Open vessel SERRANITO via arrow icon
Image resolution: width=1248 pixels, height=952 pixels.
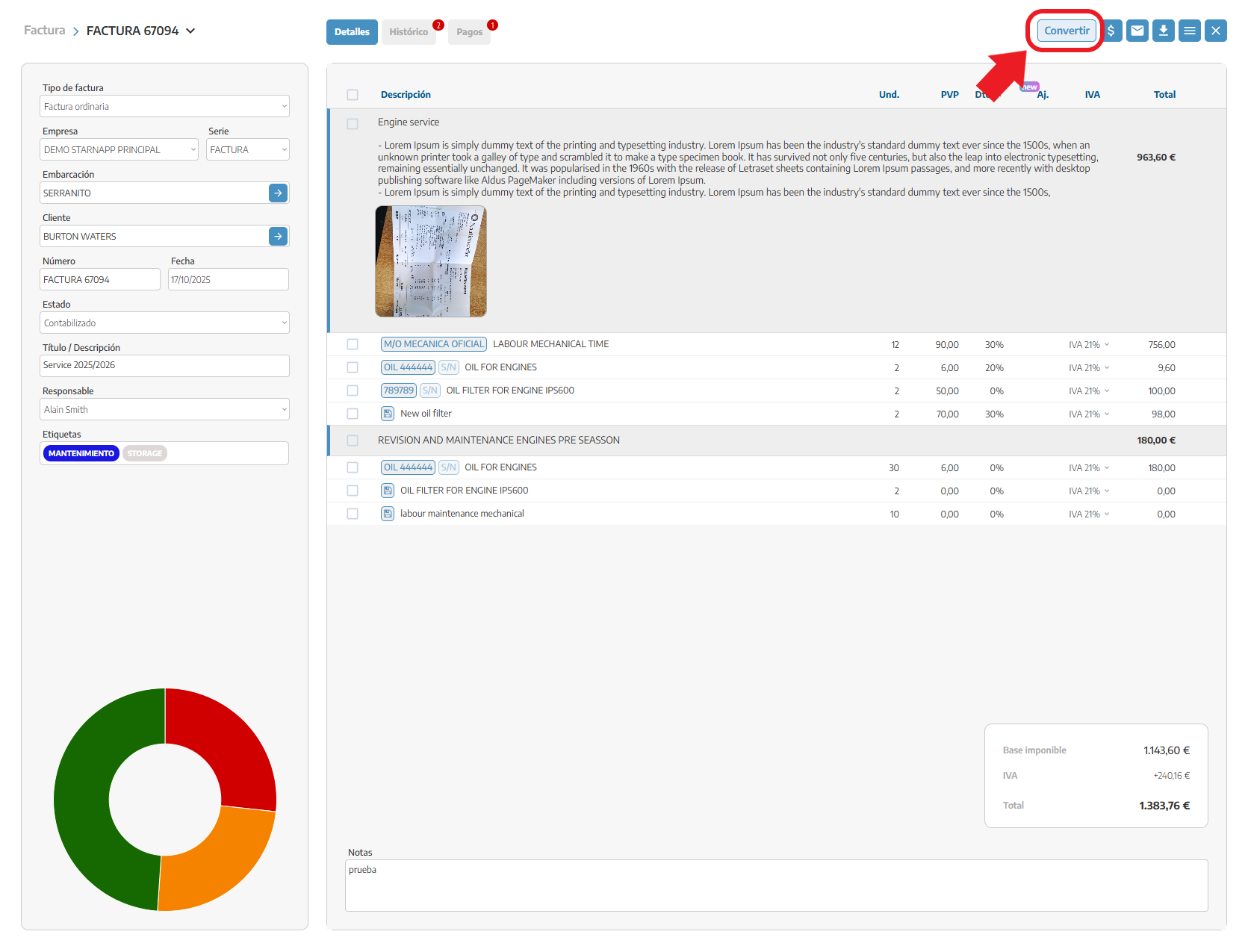(x=278, y=193)
